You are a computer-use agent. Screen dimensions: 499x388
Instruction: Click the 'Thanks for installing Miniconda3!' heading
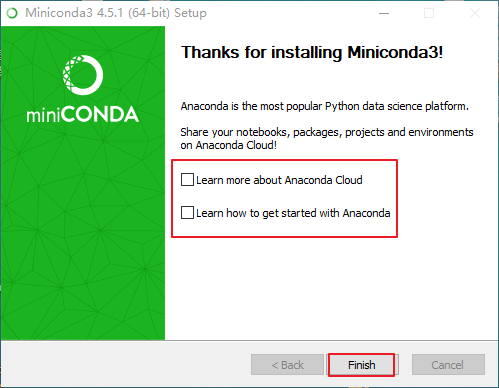[312, 52]
